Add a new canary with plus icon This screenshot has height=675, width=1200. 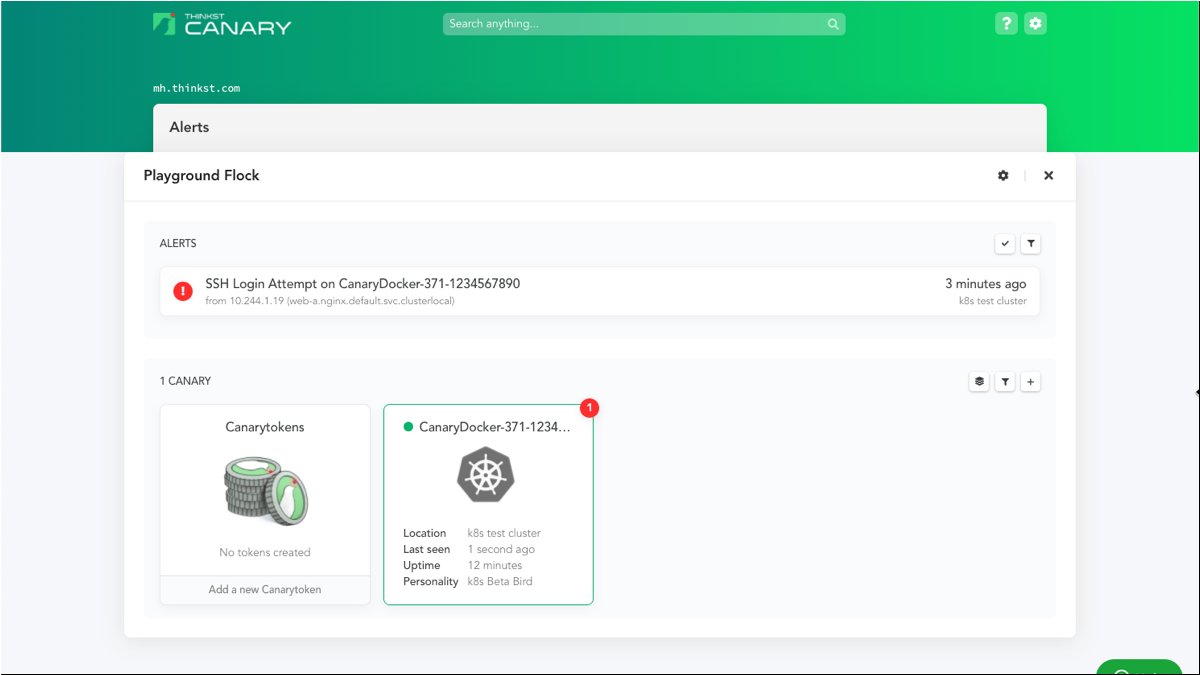[1031, 381]
